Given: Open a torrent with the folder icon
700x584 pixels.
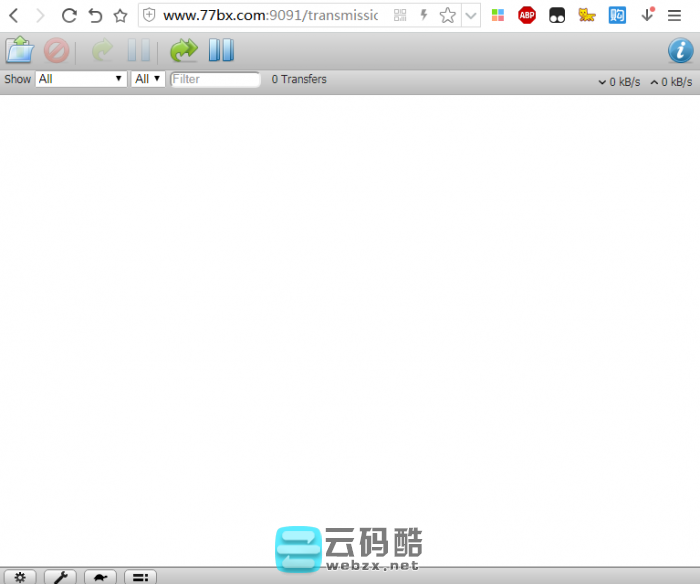Looking at the screenshot, I should click(20, 50).
